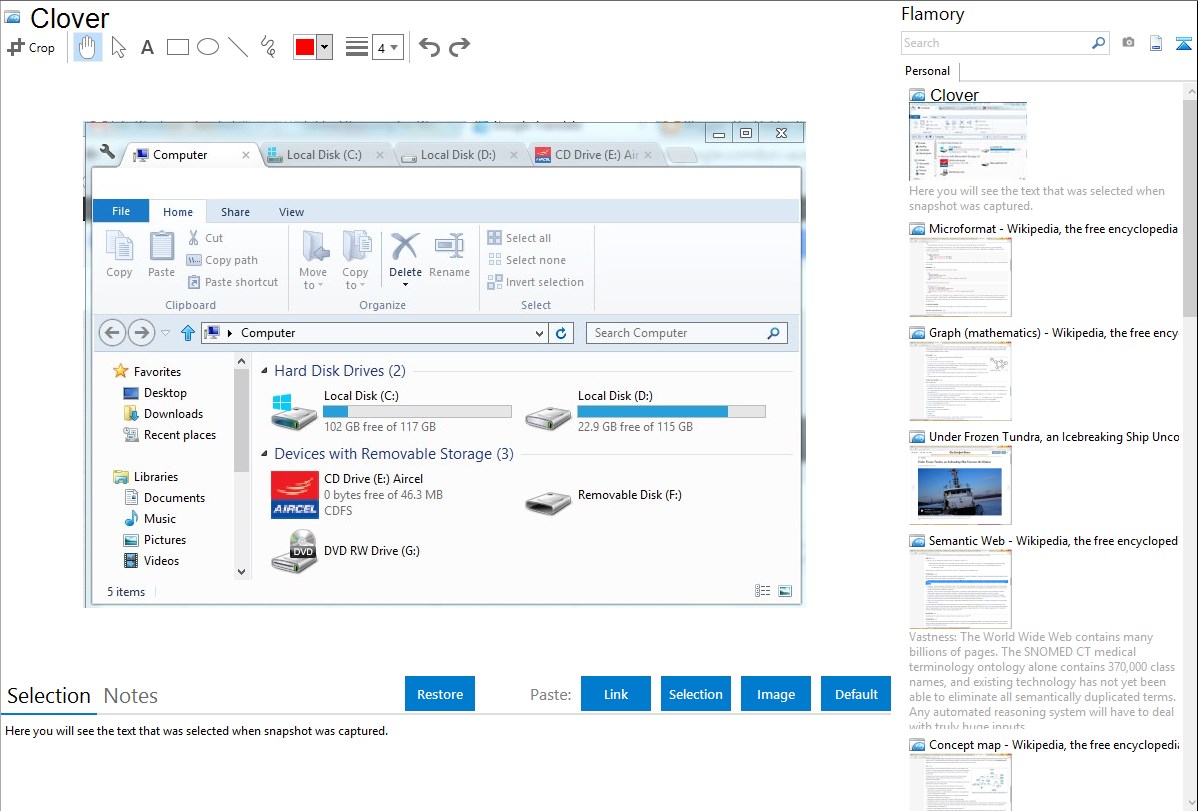The width and height of the screenshot is (1198, 811).
Task: Click the wrench settings icon in Clover
Action: [107, 152]
